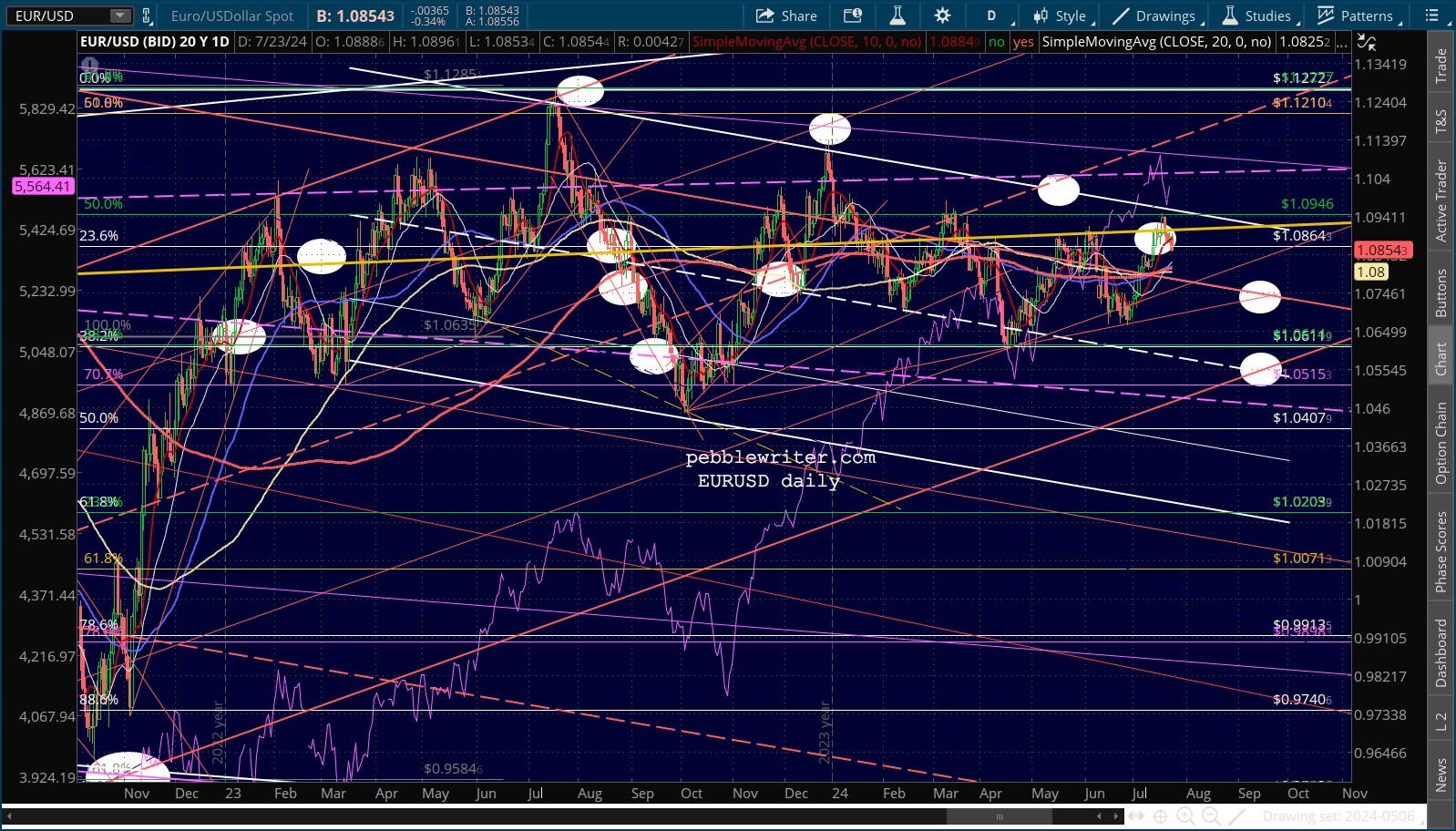Click the B: 1.08543 bid quote
The height and width of the screenshot is (831, 1456).
tap(355, 15)
